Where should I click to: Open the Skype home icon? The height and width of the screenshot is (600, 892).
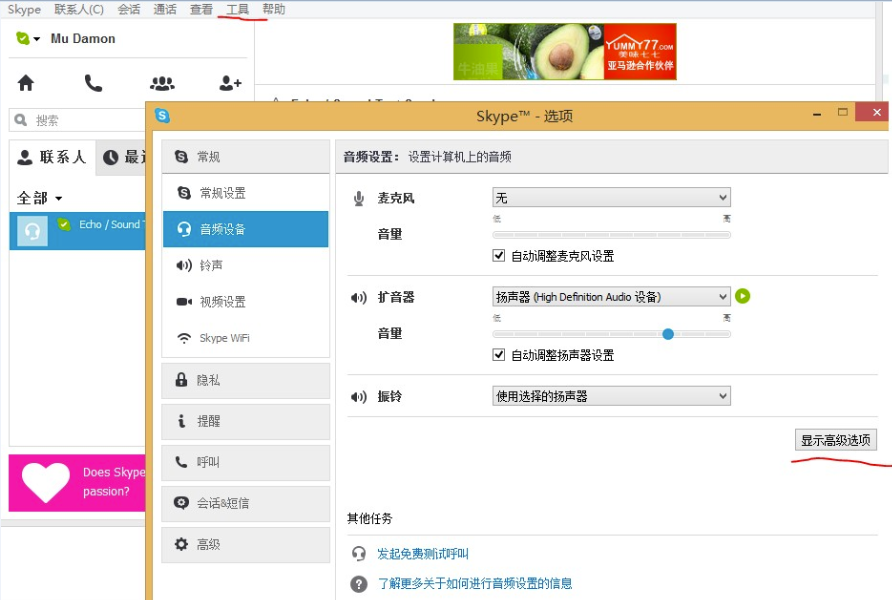click(x=26, y=83)
